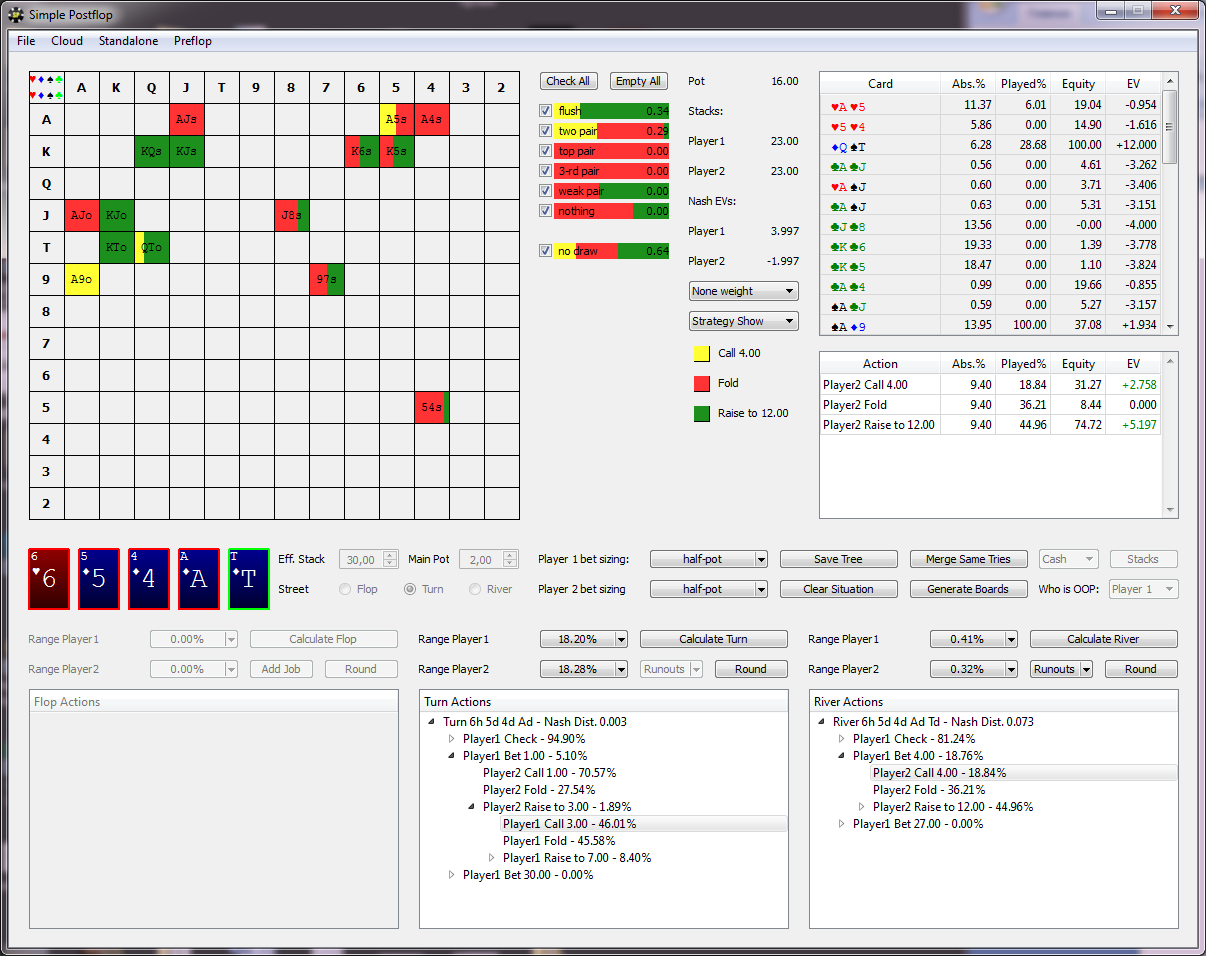Select the Flop street radio button
The height and width of the screenshot is (956, 1206).
click(x=347, y=589)
